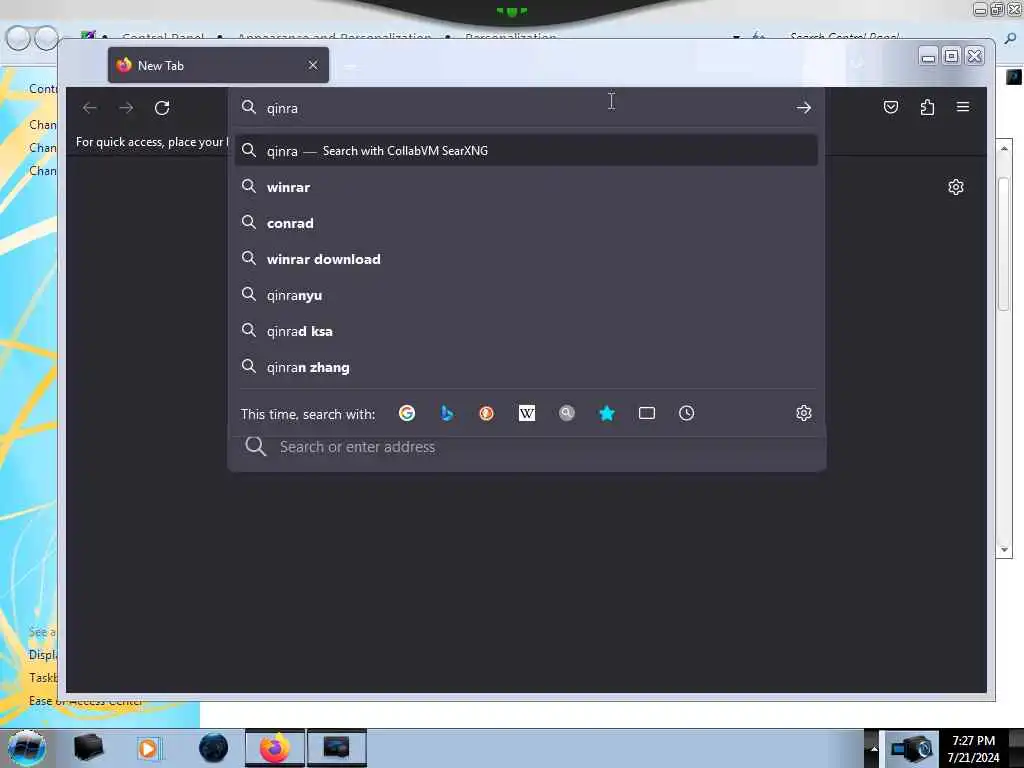Click Control Panel search magnifier icon
This screenshot has width=1024, height=768.
coord(1010,38)
